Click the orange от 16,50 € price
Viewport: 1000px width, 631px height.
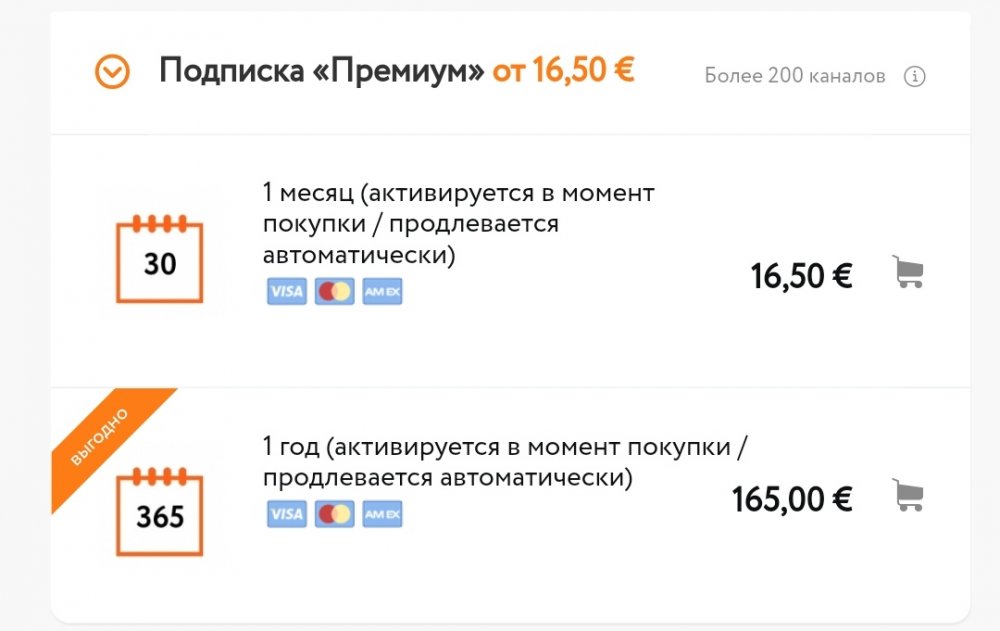(563, 71)
